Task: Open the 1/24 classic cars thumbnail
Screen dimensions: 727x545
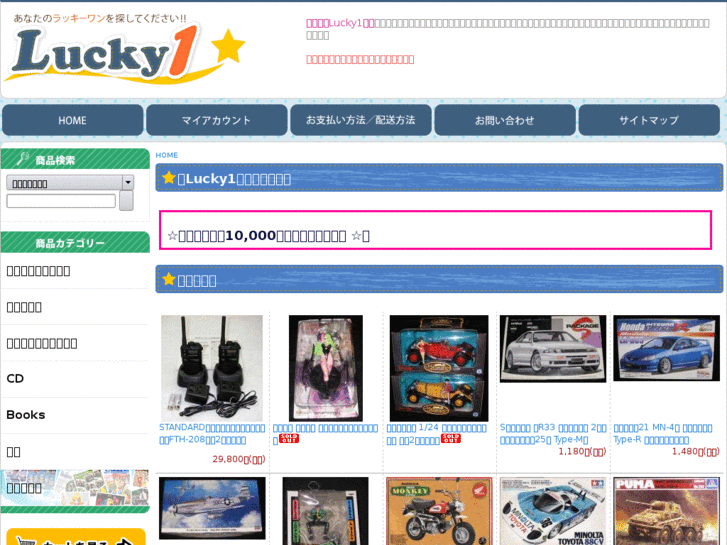Action: click(x=439, y=368)
